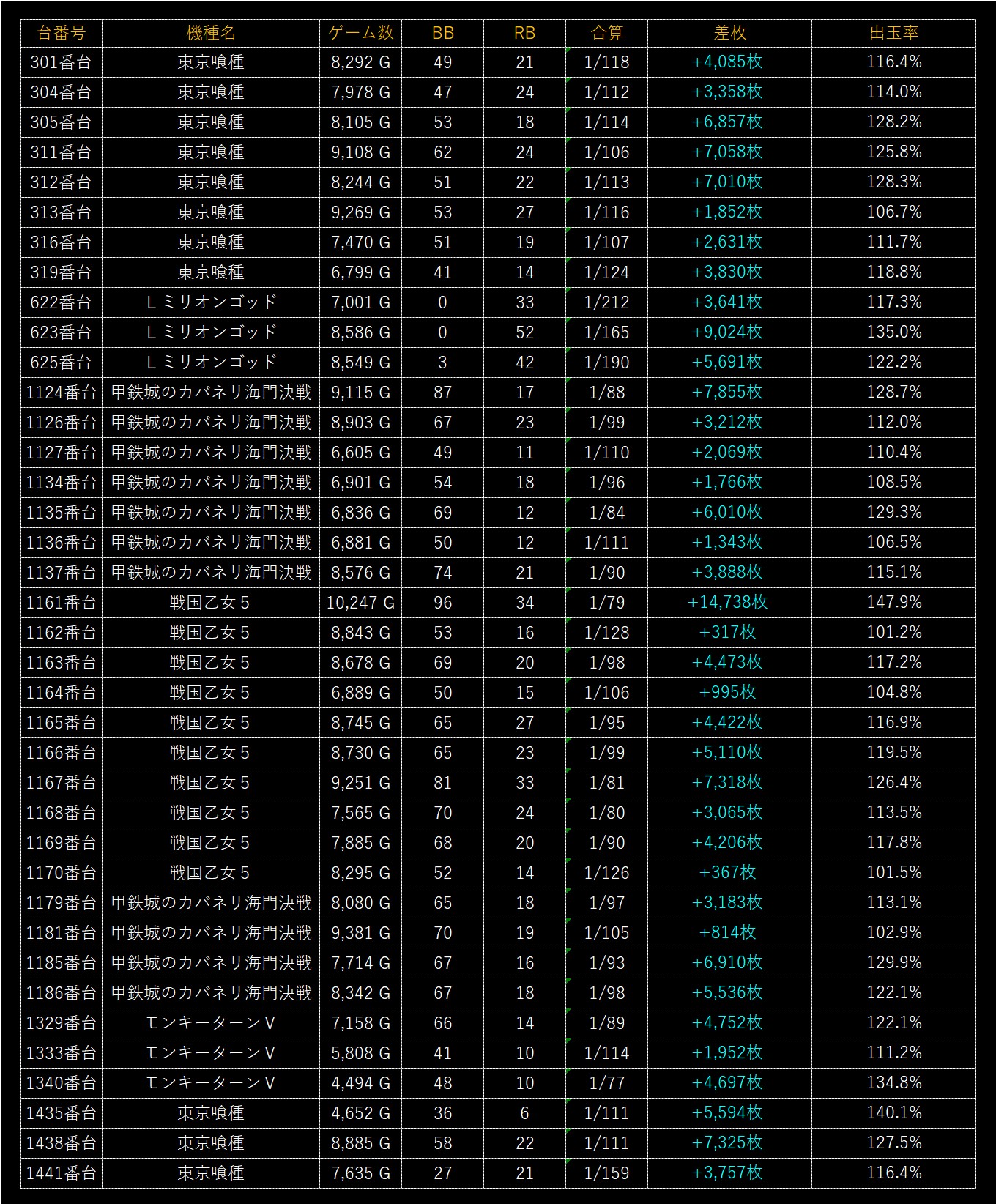The image size is (996, 1204).
Task: Select the 1162番台 machine number cell
Action: 61,633
